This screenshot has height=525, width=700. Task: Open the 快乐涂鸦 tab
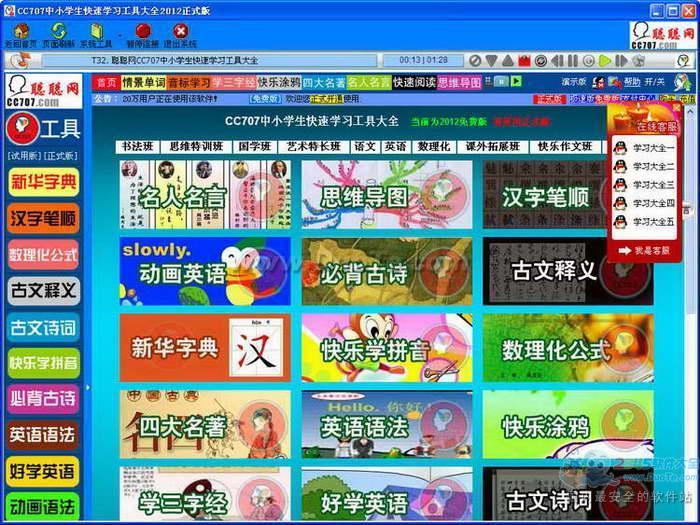click(279, 83)
